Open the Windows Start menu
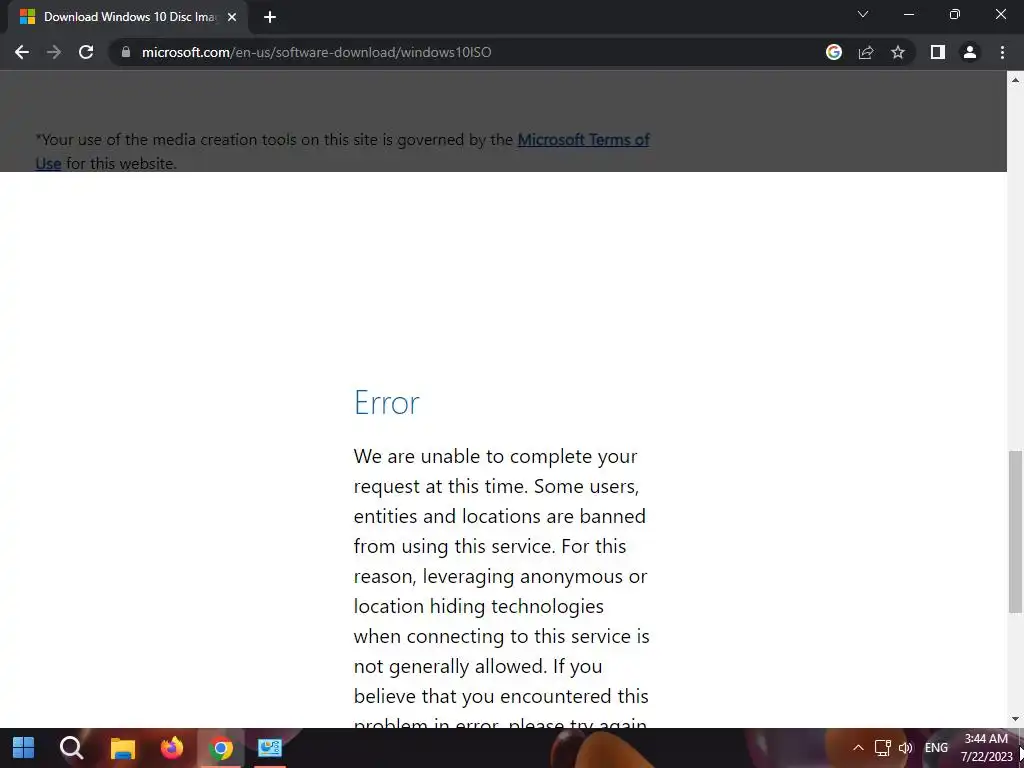This screenshot has width=1024, height=768. 24,748
